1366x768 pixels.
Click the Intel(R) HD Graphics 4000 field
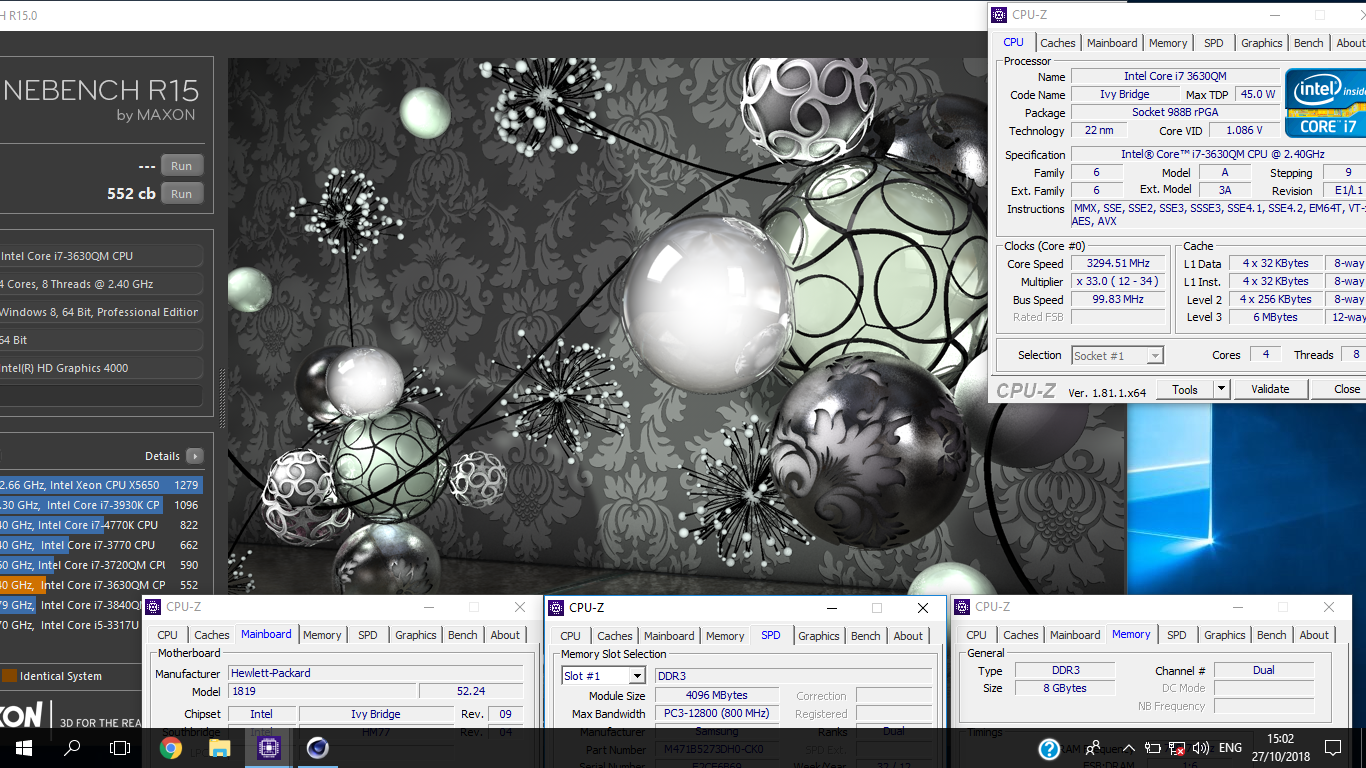(101, 368)
